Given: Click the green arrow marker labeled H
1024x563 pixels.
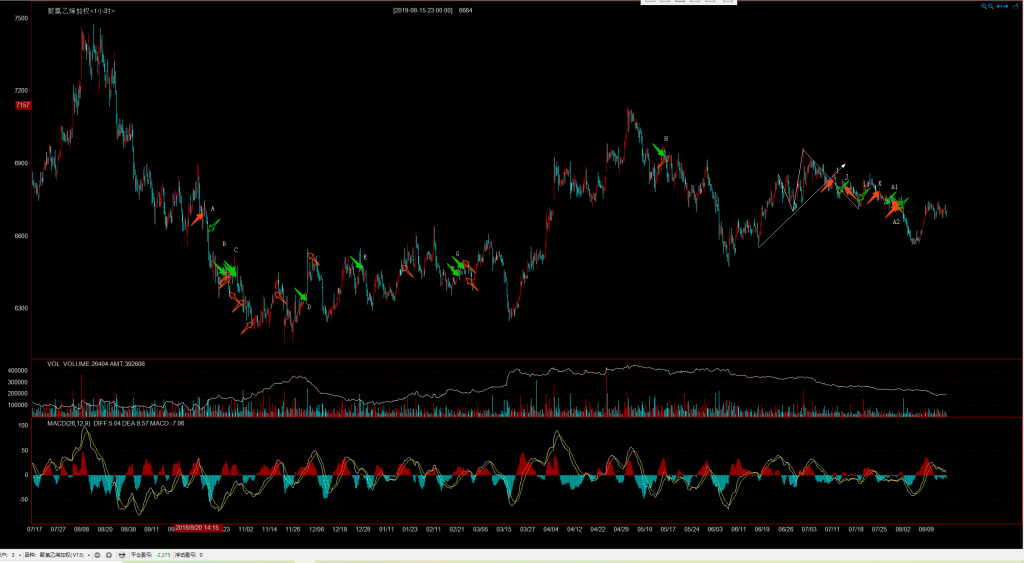Looking at the screenshot, I should coord(659,150).
